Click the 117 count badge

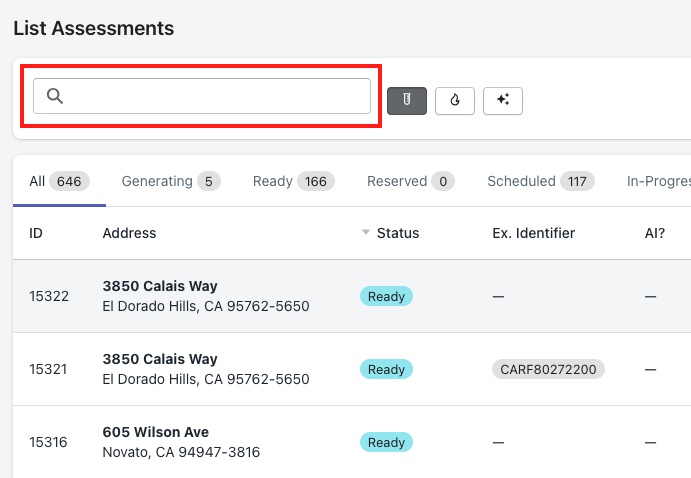click(577, 182)
